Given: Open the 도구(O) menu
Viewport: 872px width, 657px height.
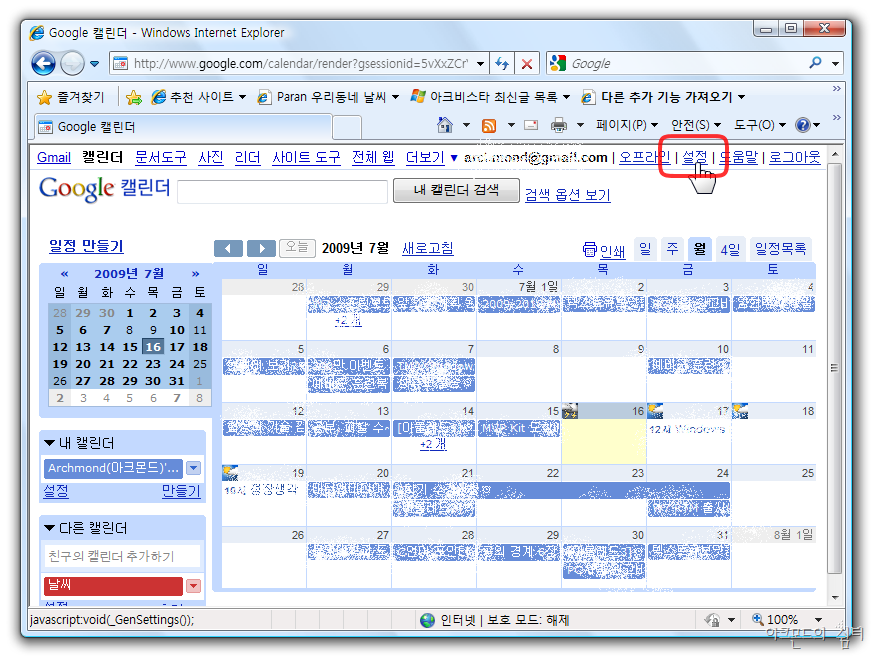Looking at the screenshot, I should [x=760, y=125].
